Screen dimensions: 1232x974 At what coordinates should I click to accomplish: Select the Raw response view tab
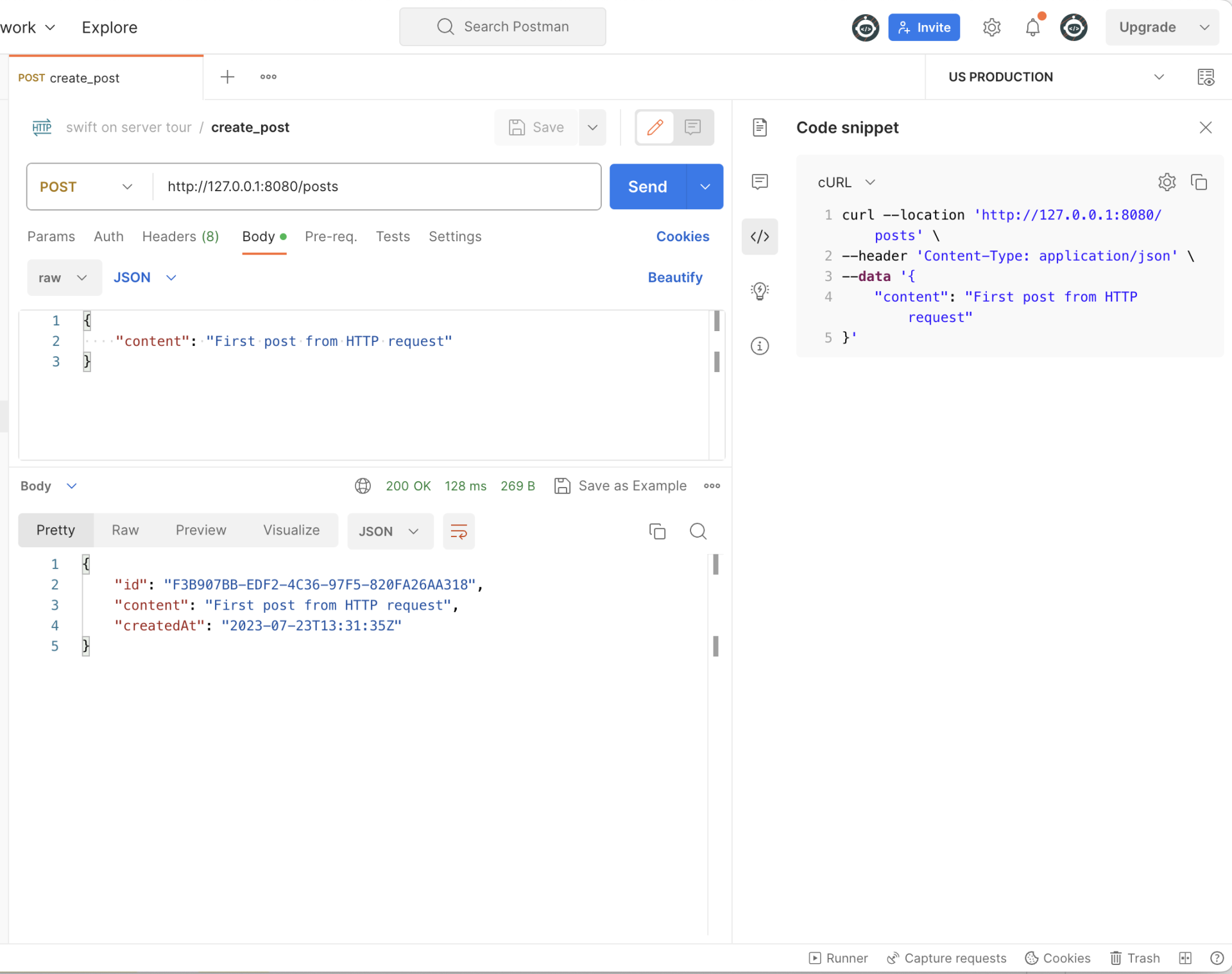coord(125,530)
